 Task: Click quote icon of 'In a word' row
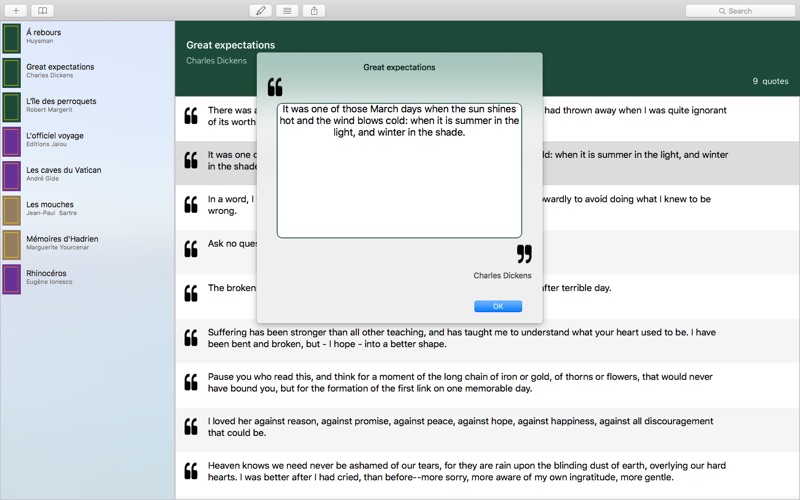pyautogui.click(x=191, y=205)
